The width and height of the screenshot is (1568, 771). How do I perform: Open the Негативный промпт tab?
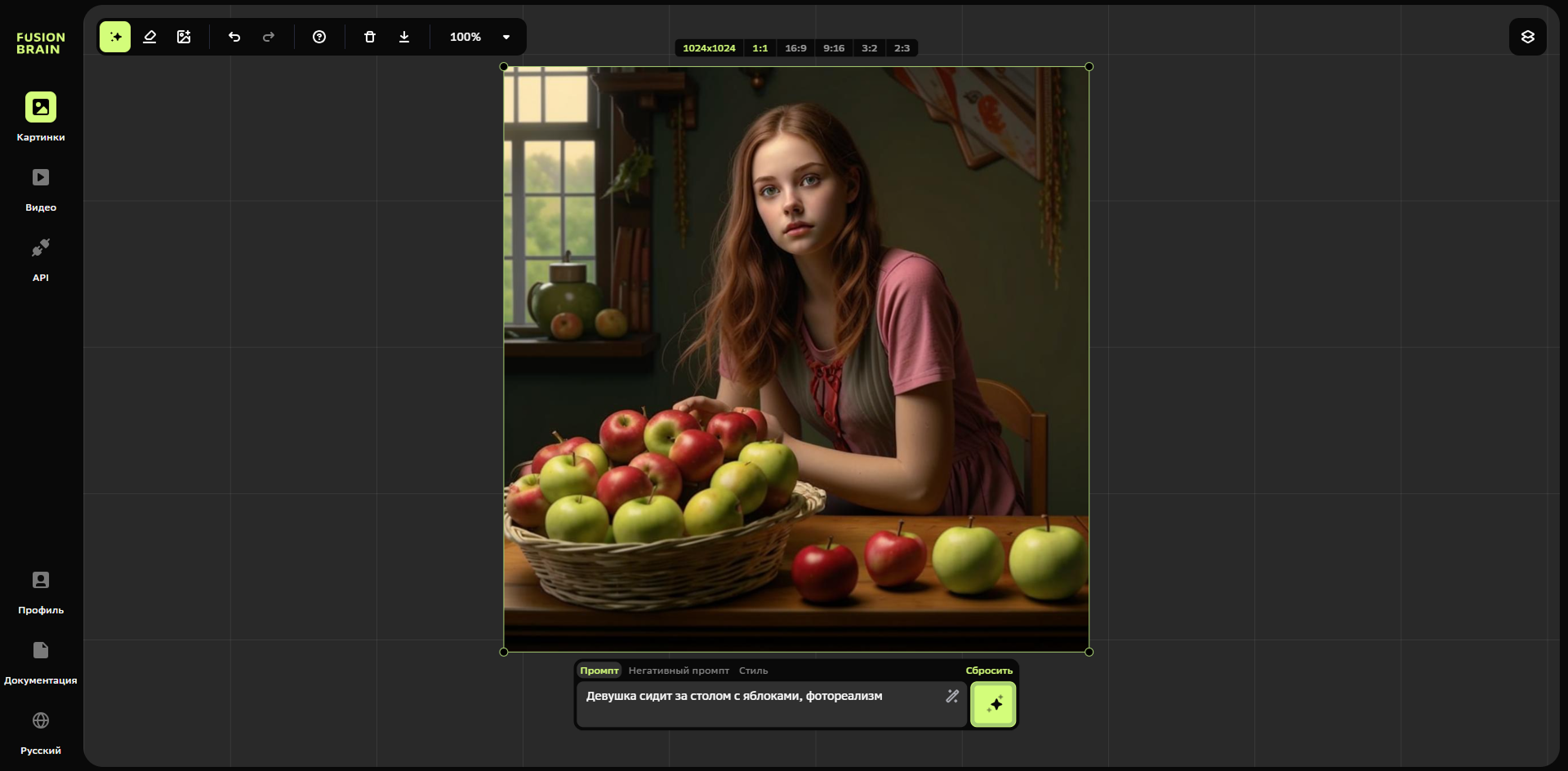pos(679,671)
